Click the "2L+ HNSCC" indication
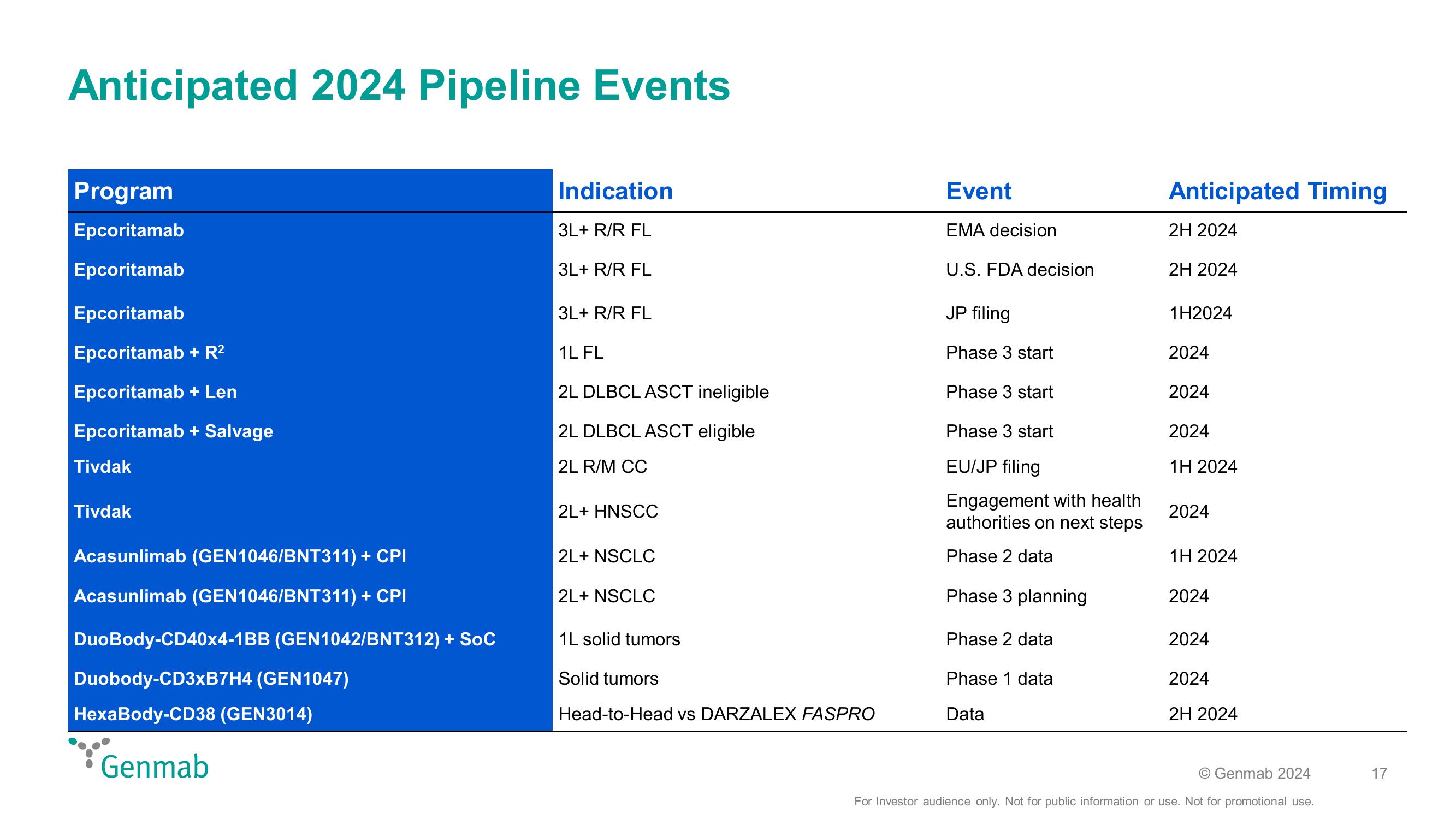Image resolution: width=1456 pixels, height=819 pixels. coord(608,512)
